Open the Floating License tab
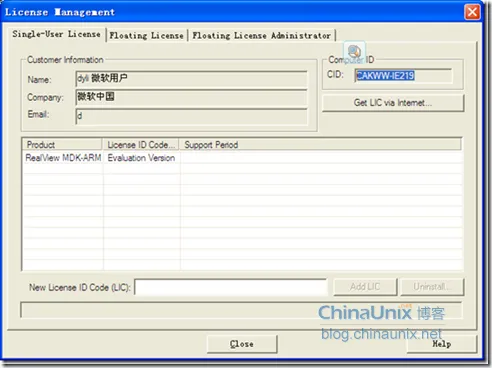Screen dimensions: 492x368 pyautogui.click(x=147, y=35)
